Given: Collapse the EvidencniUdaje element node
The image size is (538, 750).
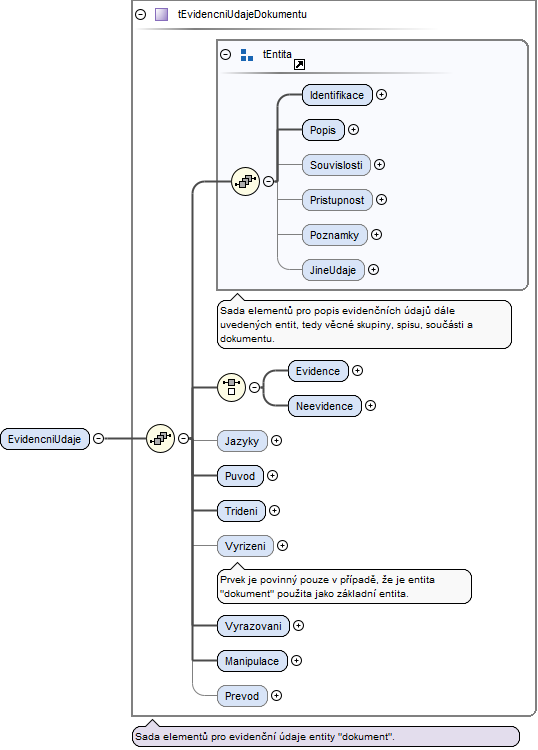Looking at the screenshot, I should (99, 438).
